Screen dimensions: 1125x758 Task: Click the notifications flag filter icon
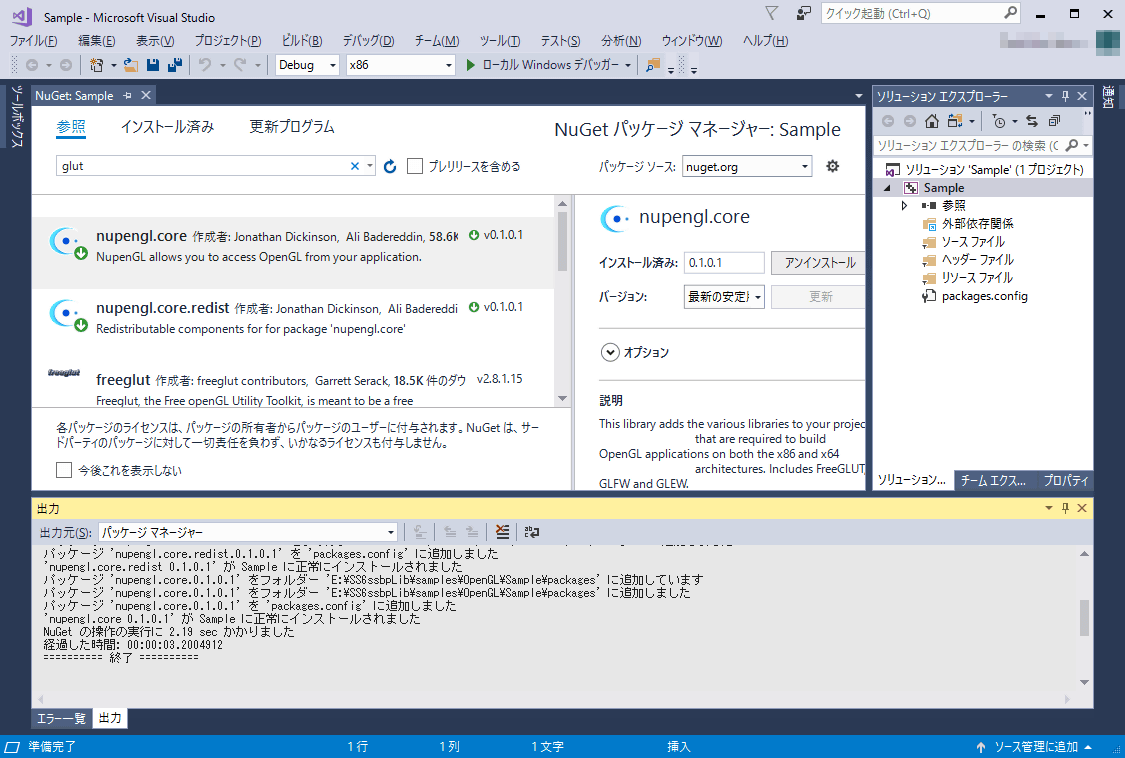click(771, 14)
